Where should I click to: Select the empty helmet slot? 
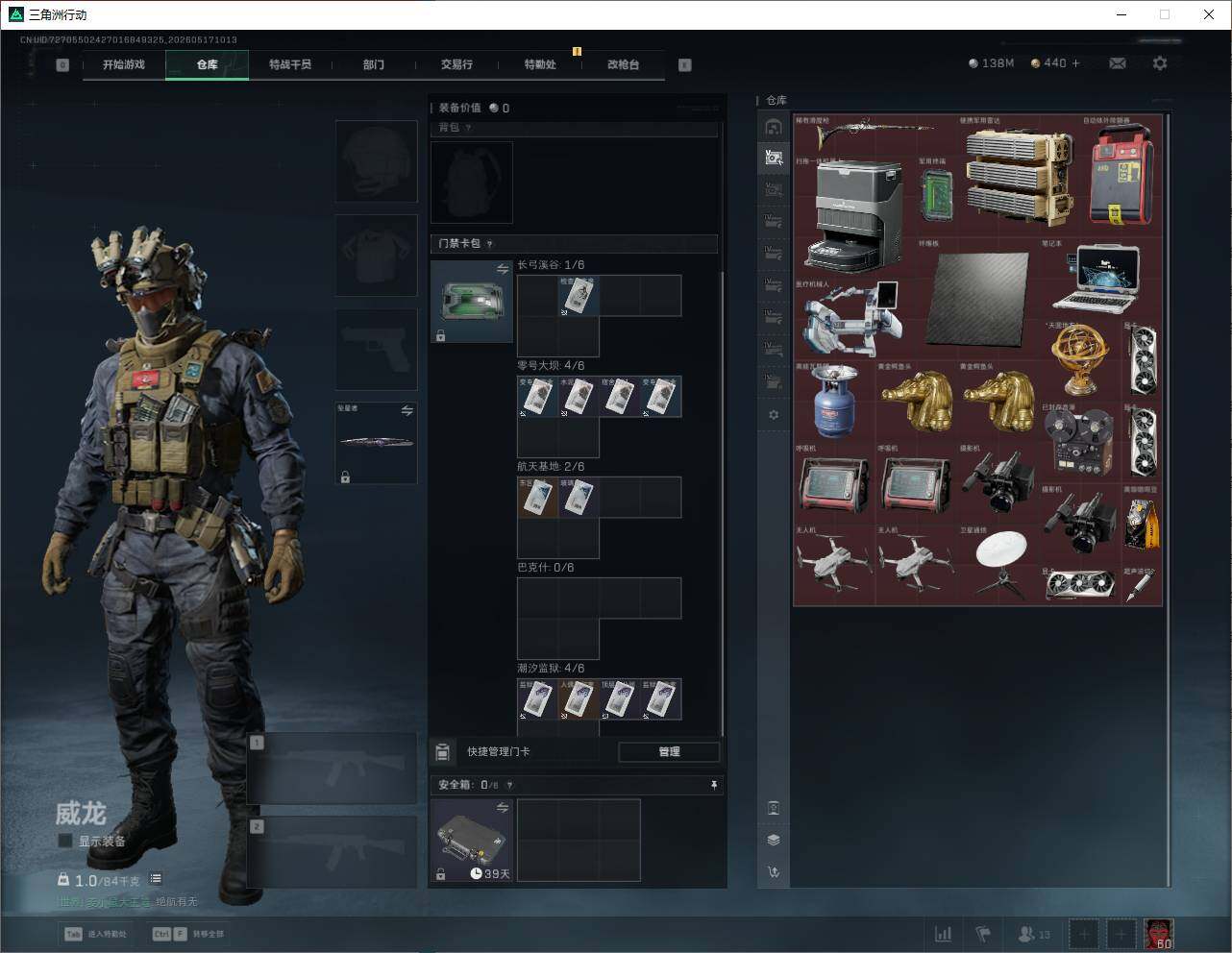click(377, 160)
